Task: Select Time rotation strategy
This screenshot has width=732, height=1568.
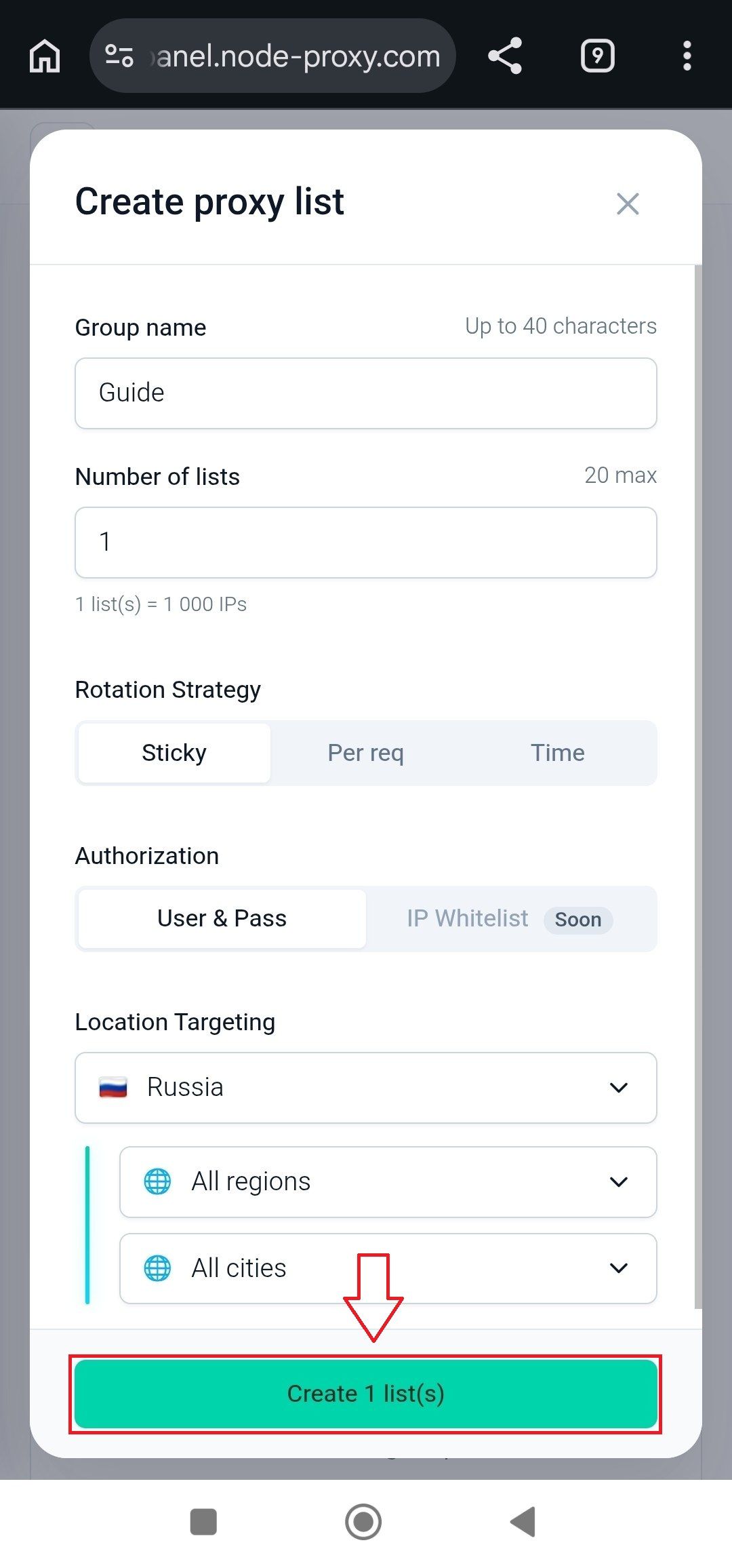Action: coord(557,753)
